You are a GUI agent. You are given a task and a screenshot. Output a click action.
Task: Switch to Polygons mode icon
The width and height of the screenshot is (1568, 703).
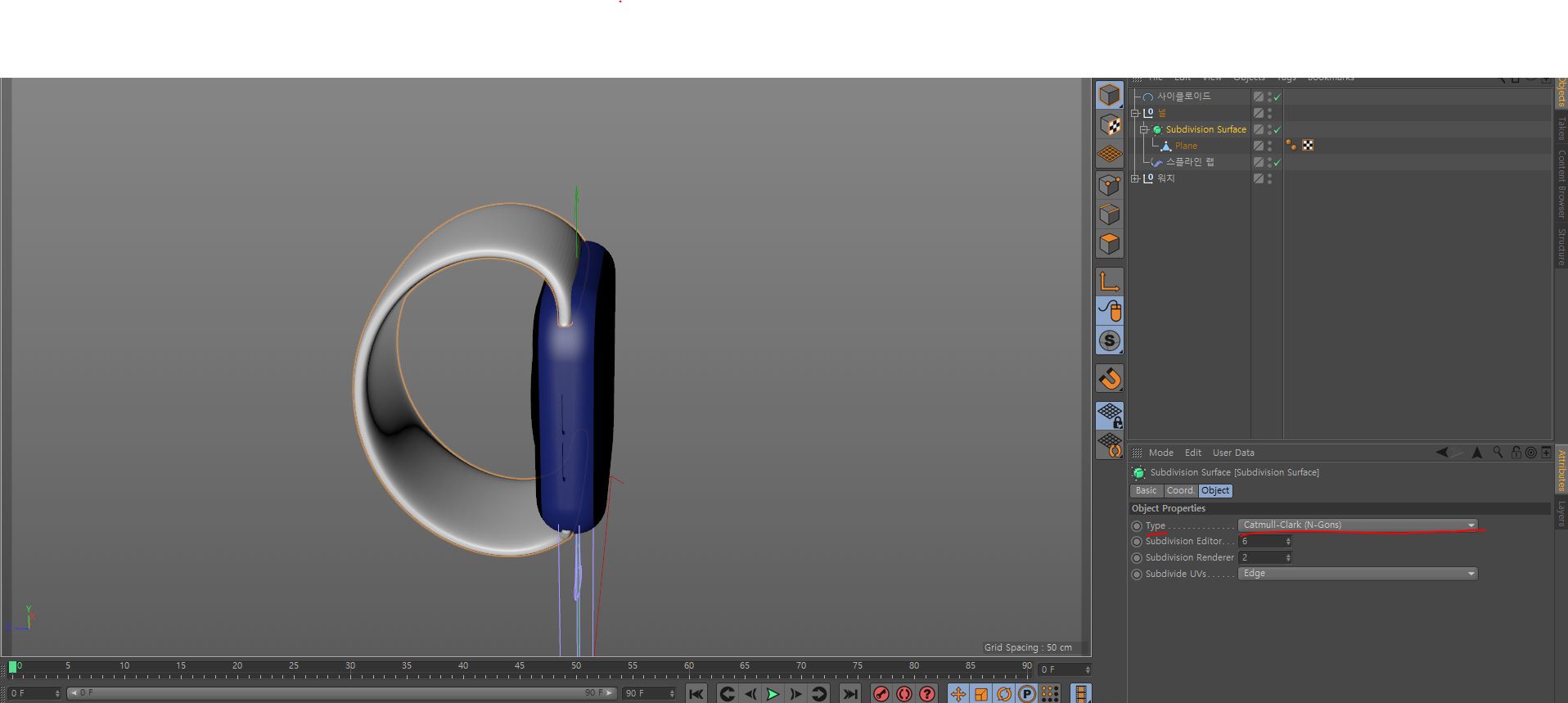1110,244
